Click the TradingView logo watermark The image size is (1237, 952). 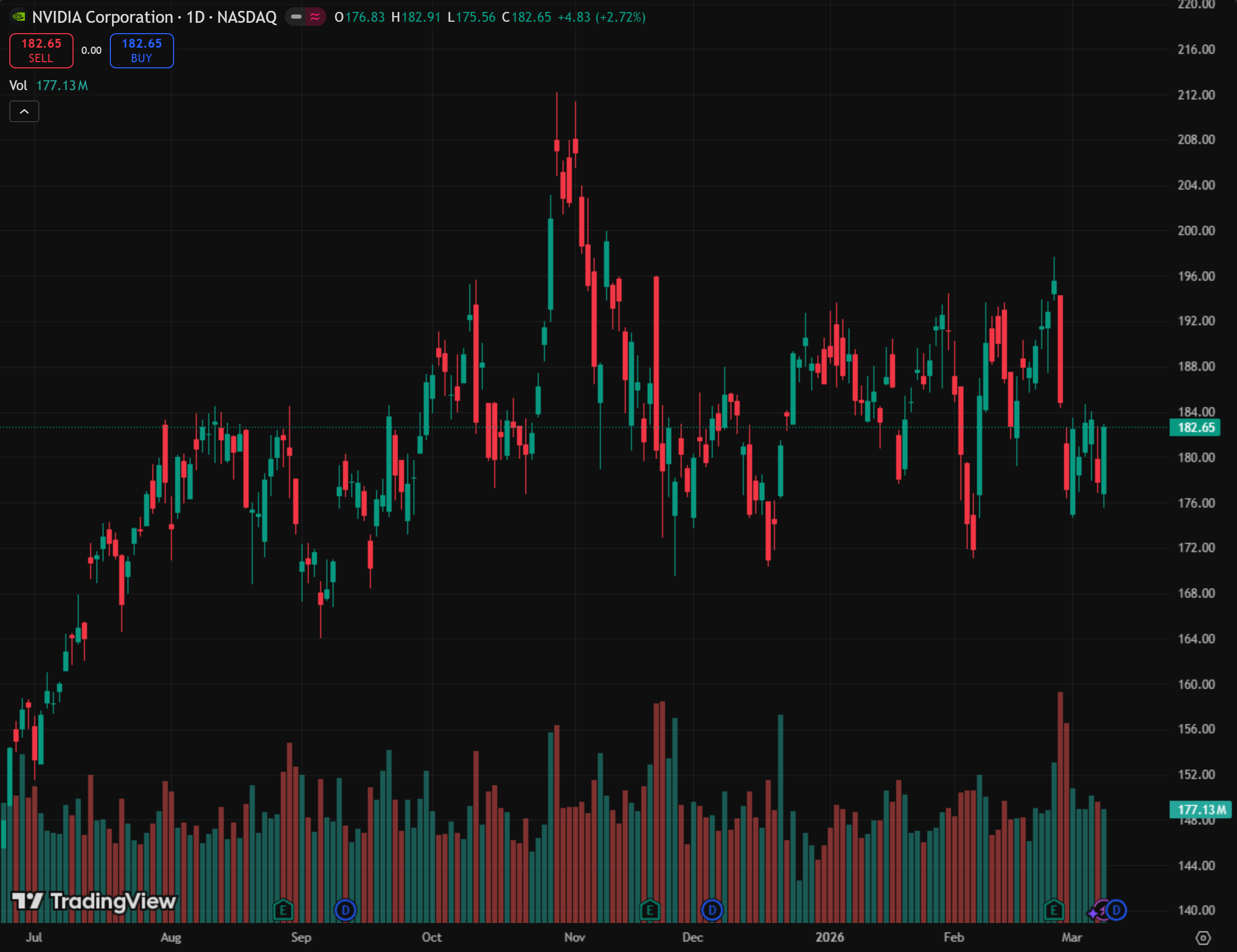(x=94, y=901)
